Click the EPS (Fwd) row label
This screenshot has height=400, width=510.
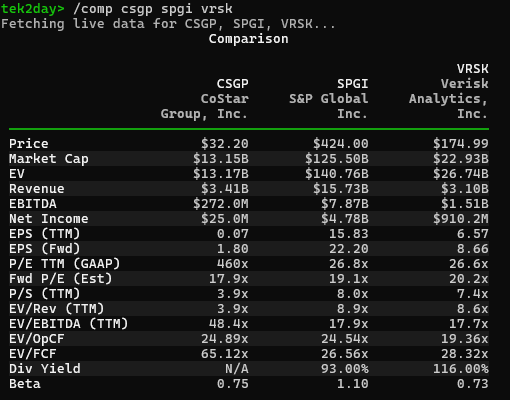pos(45,249)
